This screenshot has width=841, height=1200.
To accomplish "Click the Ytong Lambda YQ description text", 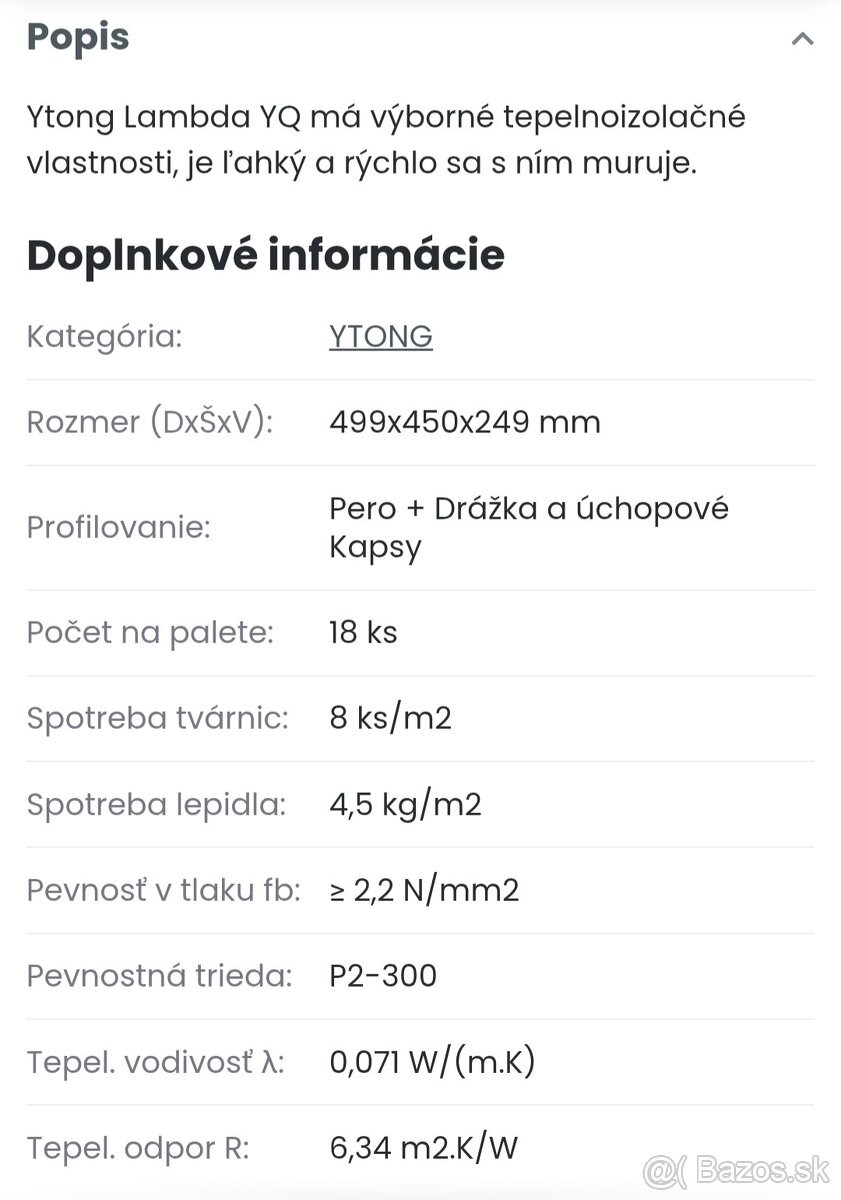I will (x=386, y=140).
